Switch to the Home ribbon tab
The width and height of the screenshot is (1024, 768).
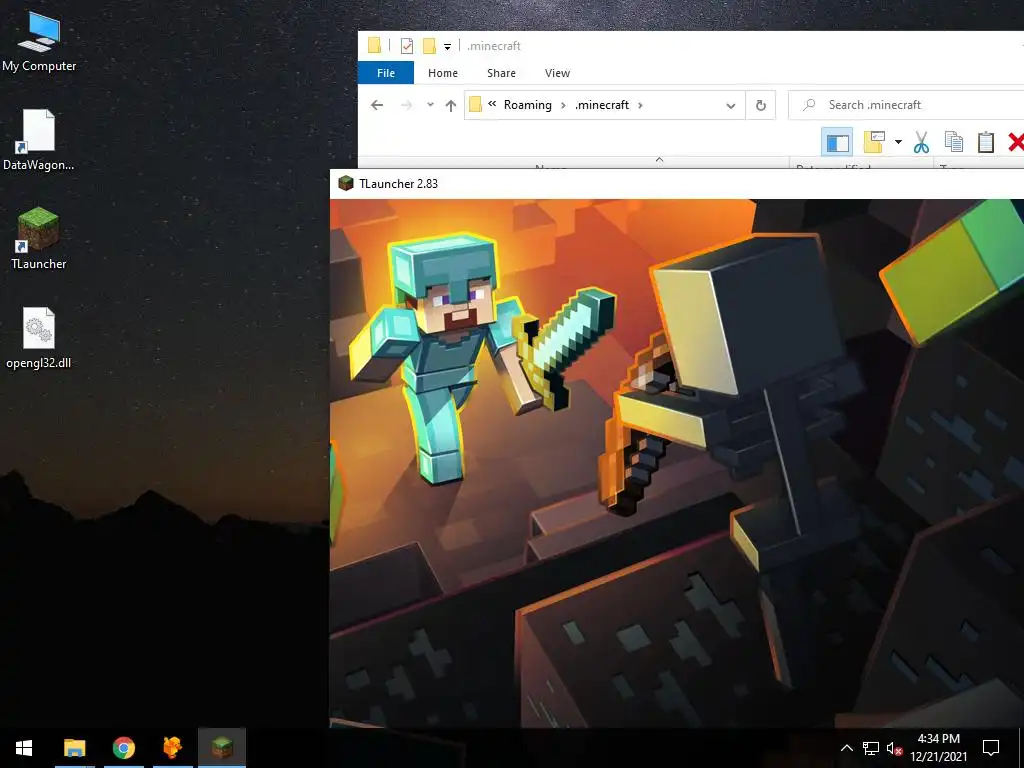pos(443,73)
